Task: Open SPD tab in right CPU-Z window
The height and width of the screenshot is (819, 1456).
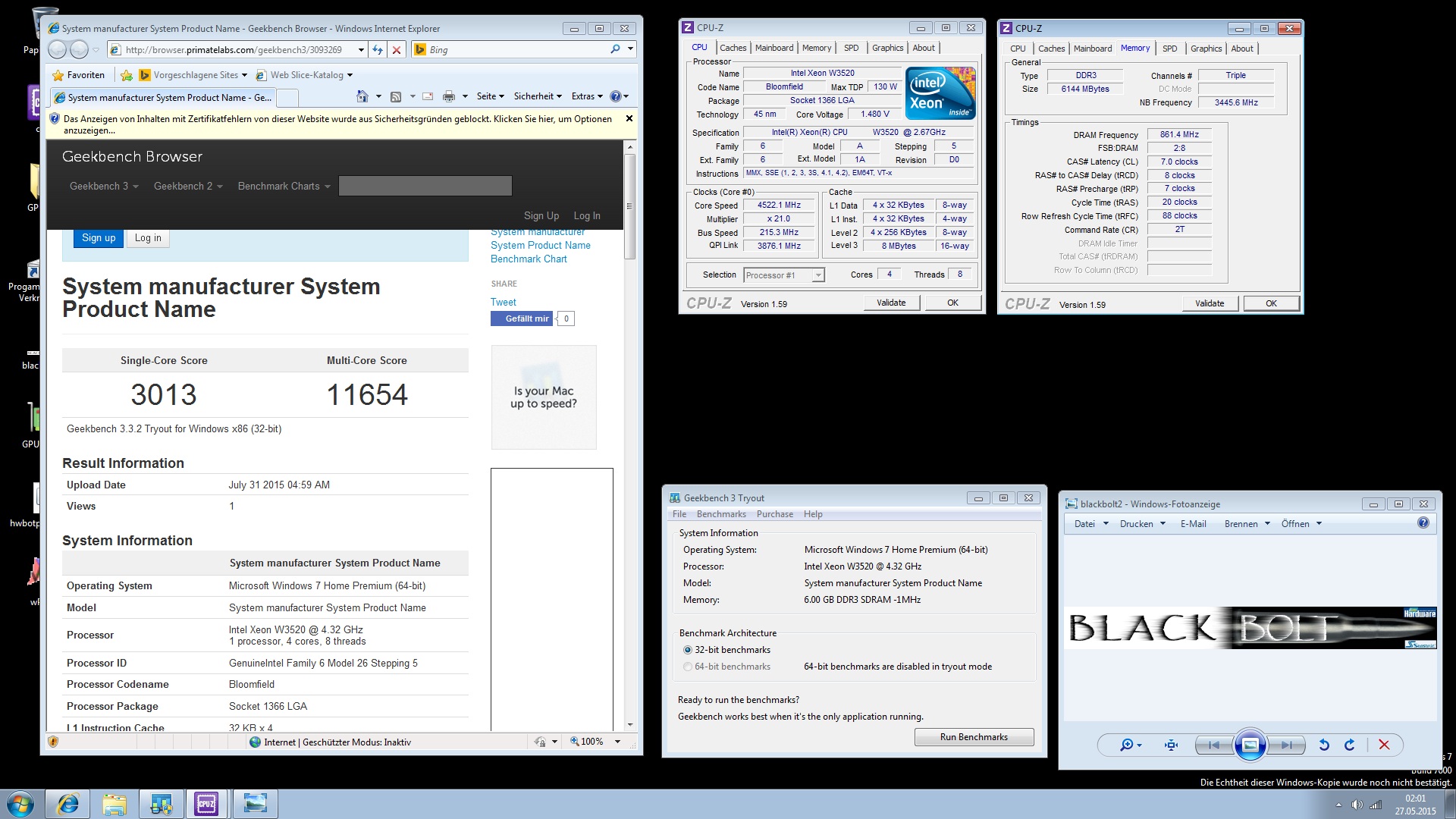Action: pyautogui.click(x=1170, y=49)
